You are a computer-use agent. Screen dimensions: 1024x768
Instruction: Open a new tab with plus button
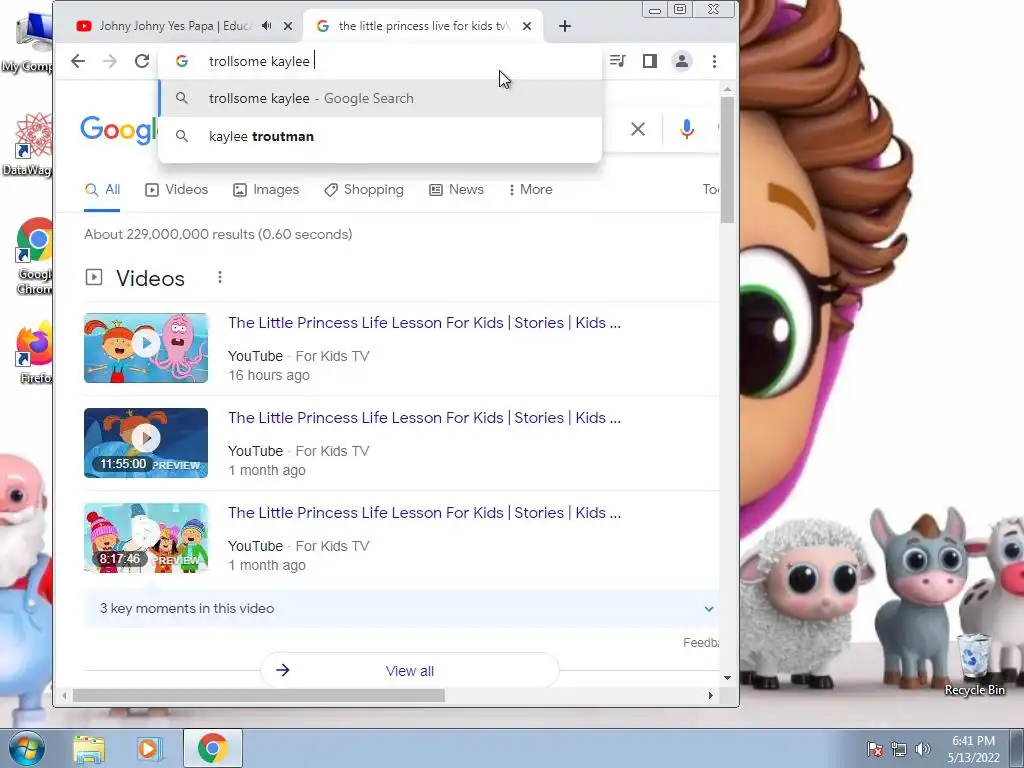(x=565, y=26)
